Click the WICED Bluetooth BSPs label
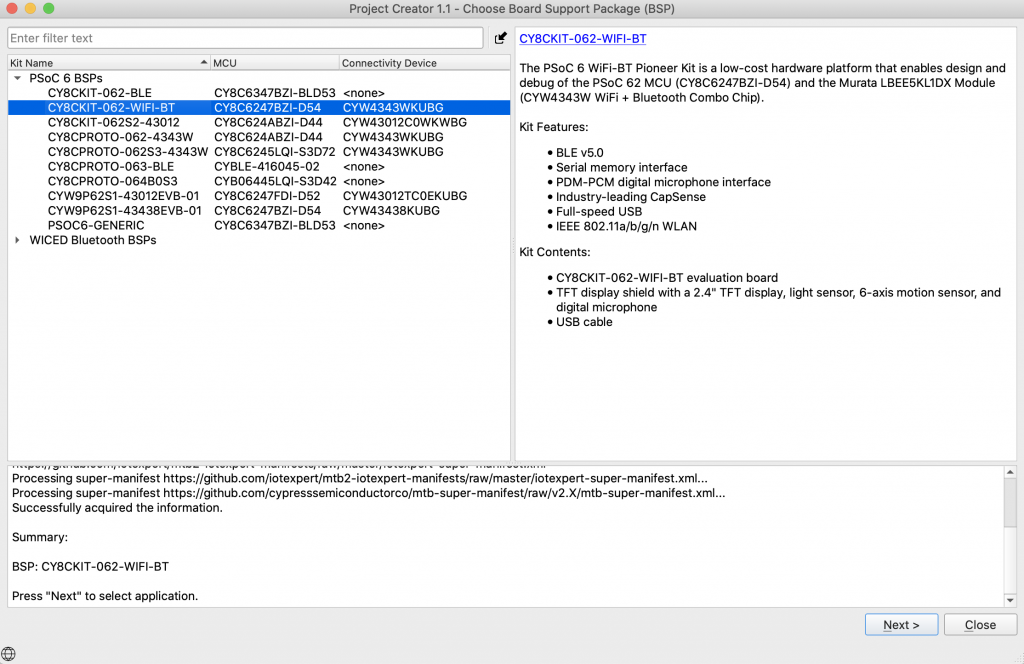1024x664 pixels. (93, 240)
